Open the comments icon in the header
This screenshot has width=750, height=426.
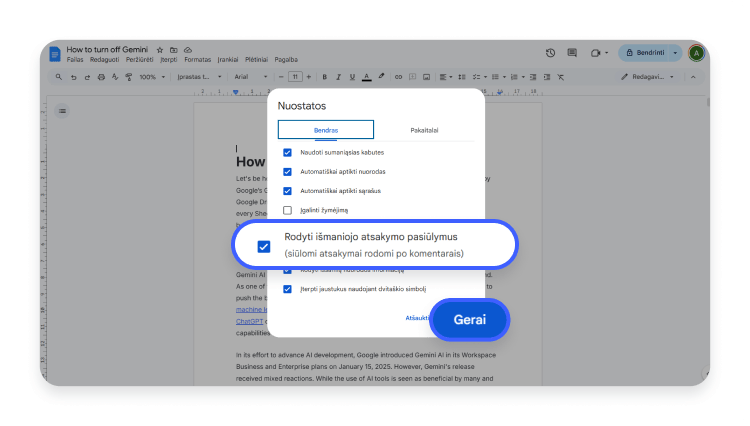pyautogui.click(x=572, y=53)
